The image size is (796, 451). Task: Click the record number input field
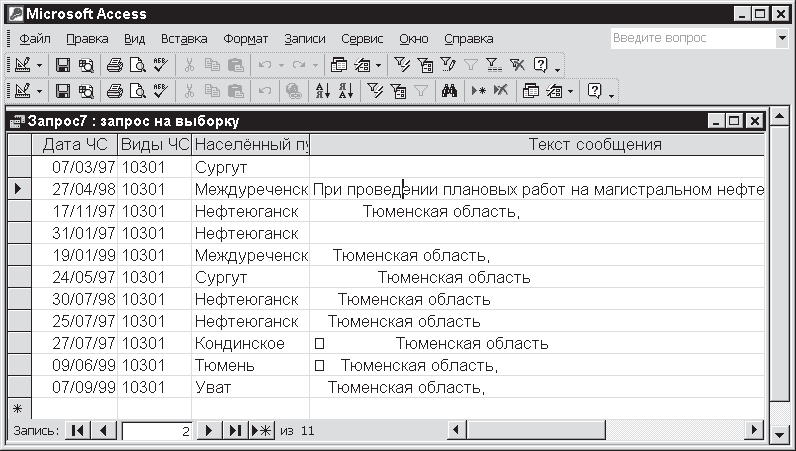155,431
